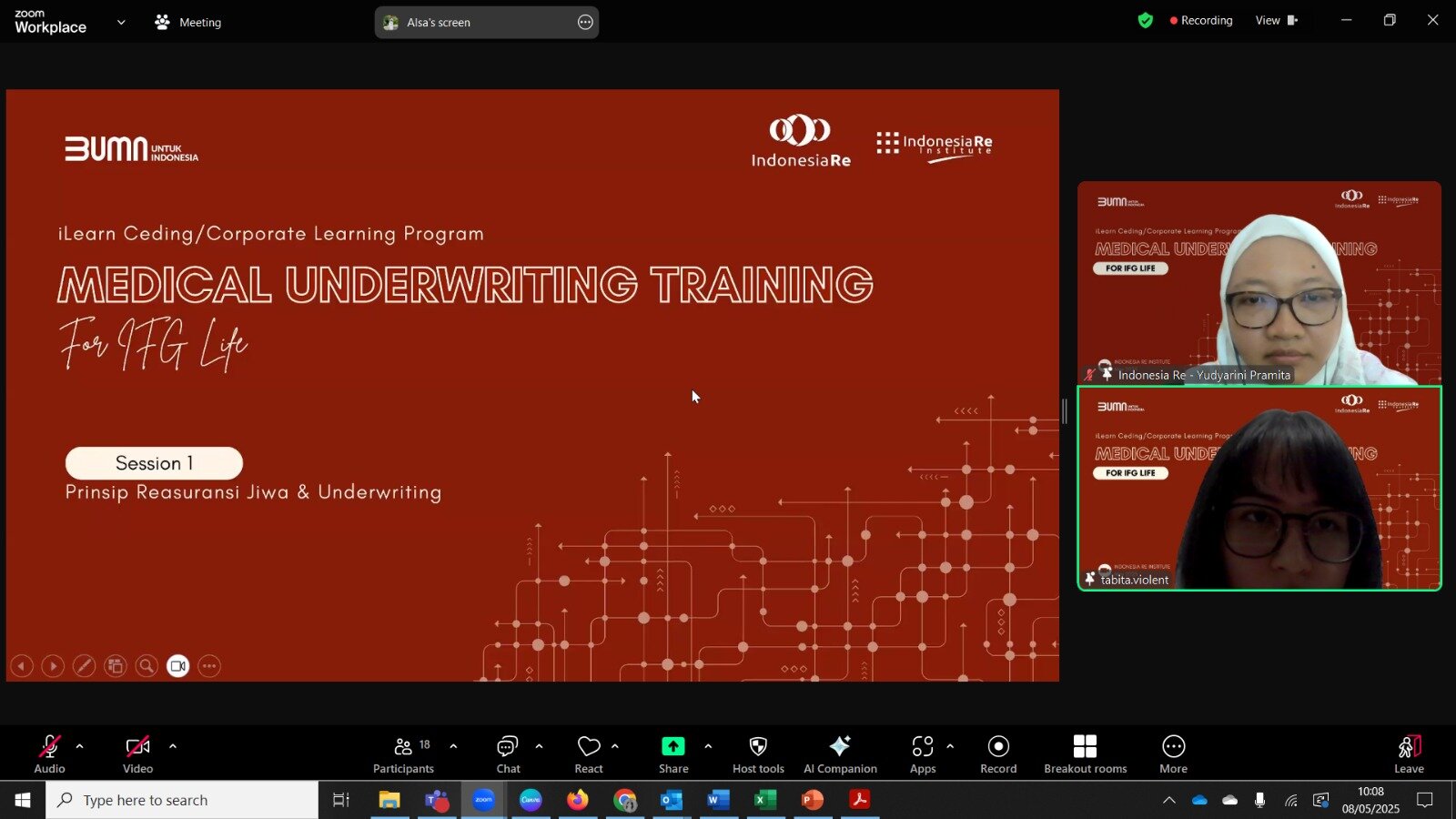
Task: Click the system tray microphone icon
Action: tap(1259, 800)
